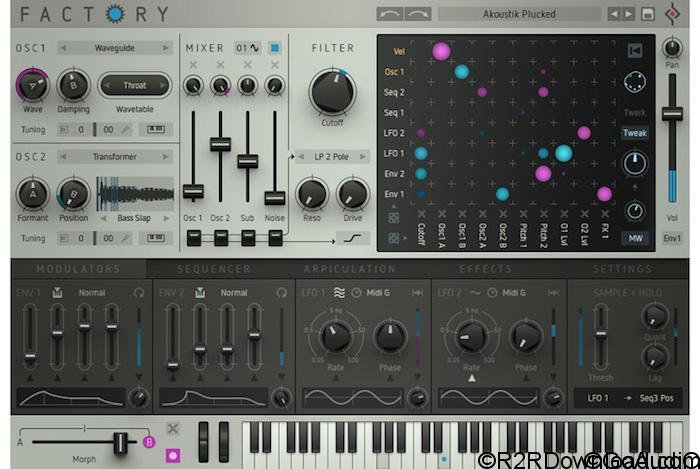Screen dimensions: 700x469
Task: Click the redo arrow in the header
Action: [x=418, y=14]
